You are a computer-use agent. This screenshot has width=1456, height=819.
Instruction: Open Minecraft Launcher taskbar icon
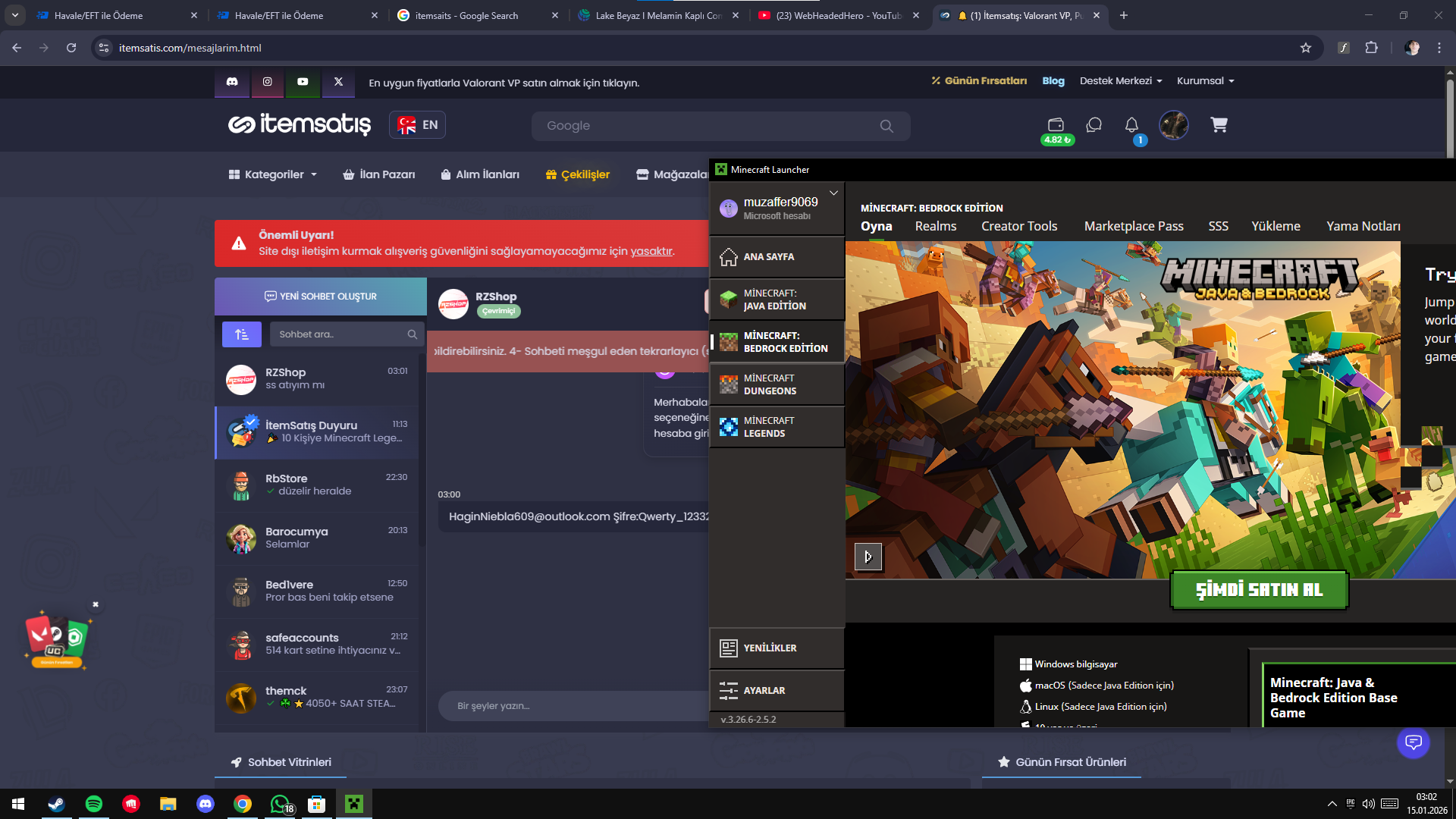click(354, 804)
